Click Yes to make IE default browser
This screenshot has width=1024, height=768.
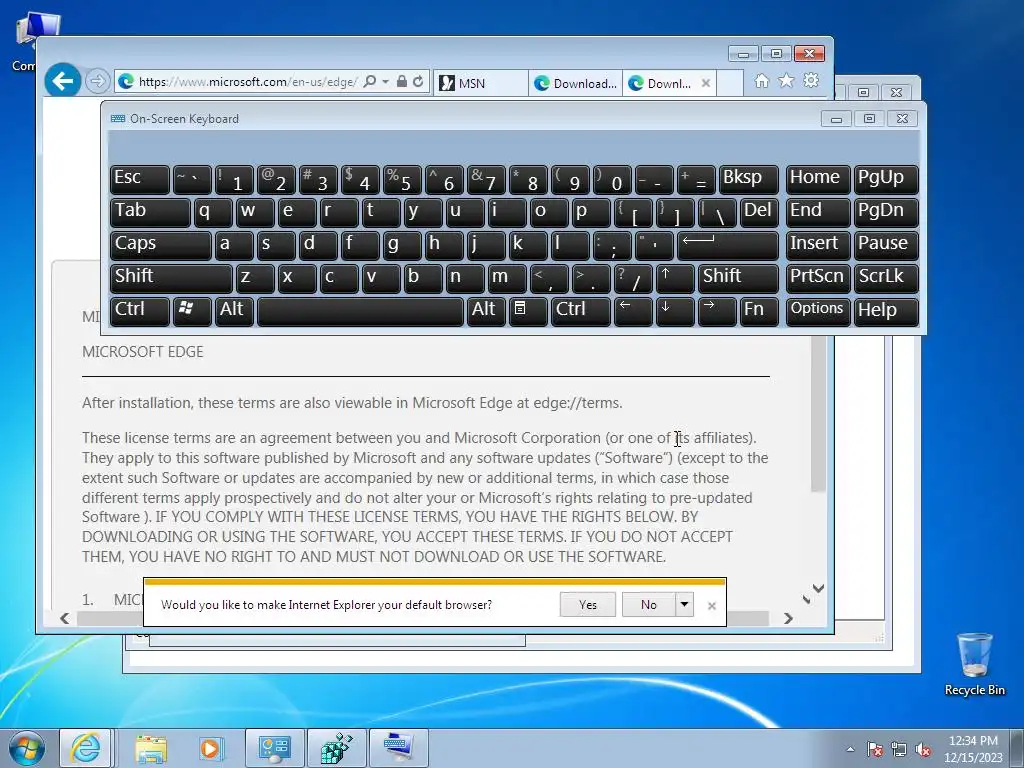(x=588, y=605)
